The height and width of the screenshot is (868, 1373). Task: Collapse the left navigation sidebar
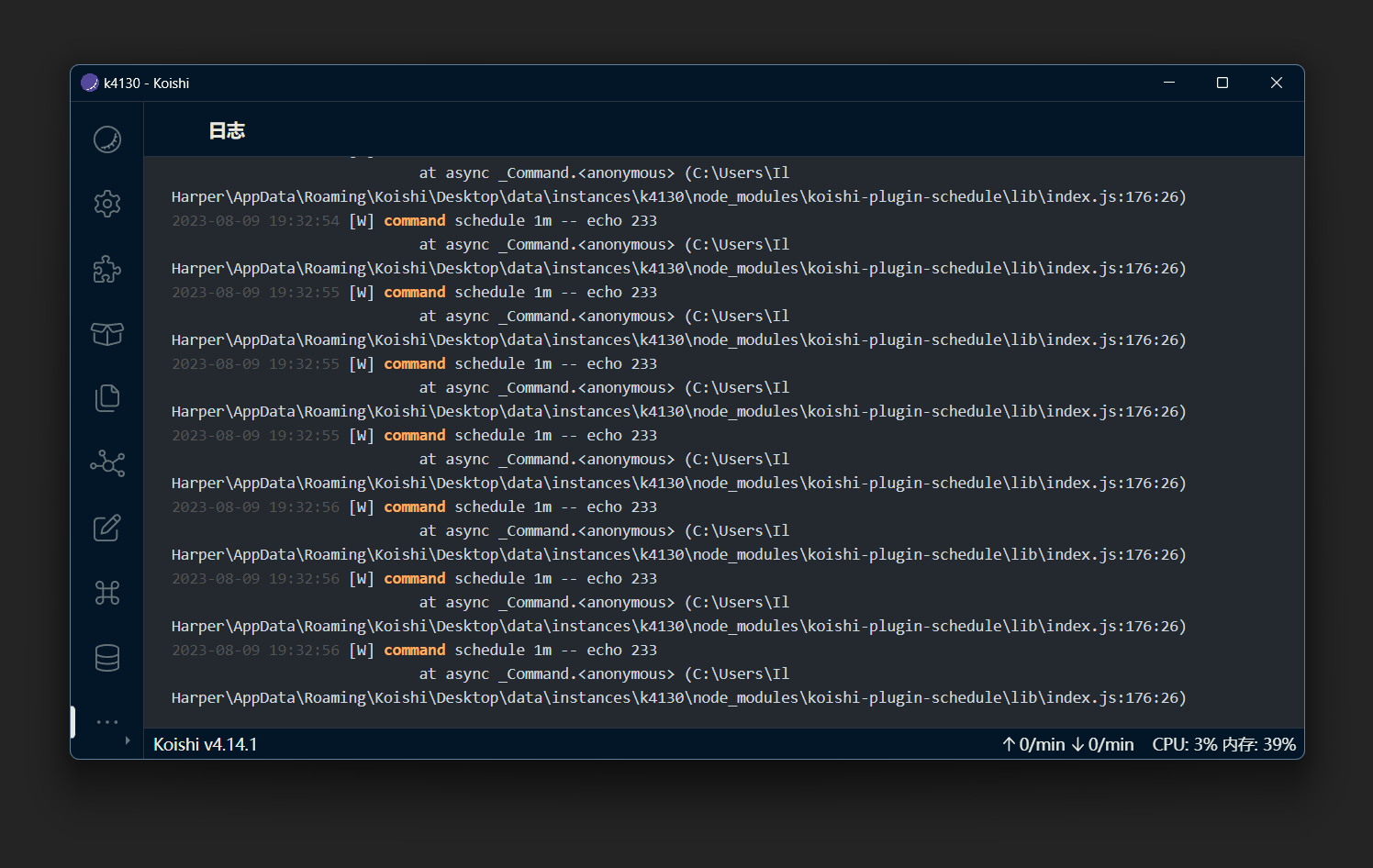pyautogui.click(x=73, y=722)
